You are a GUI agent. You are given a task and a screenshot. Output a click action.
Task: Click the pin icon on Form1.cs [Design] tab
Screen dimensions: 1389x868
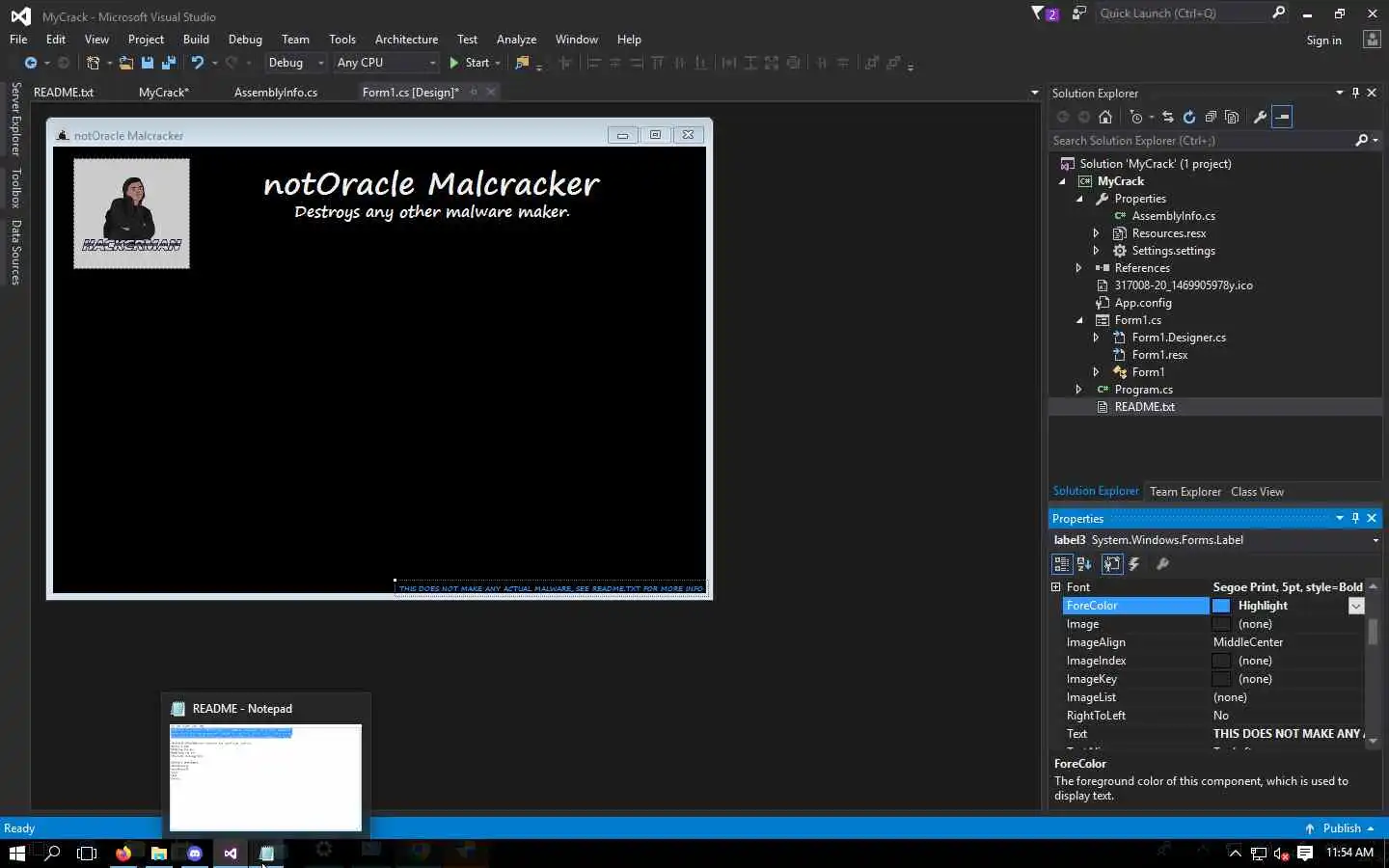coord(474,92)
